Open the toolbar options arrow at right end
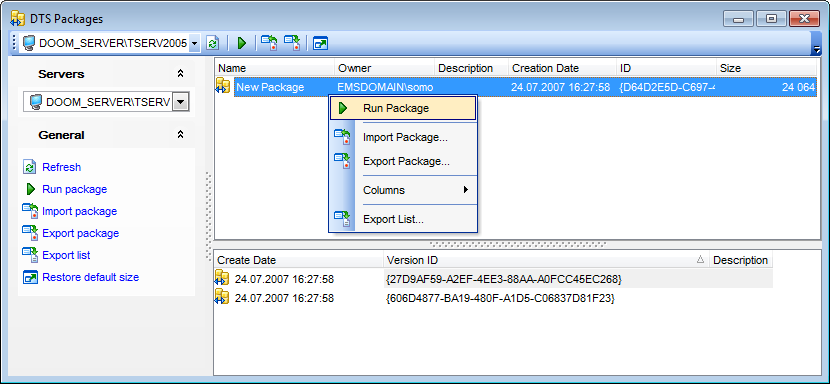The width and height of the screenshot is (830, 384). pyautogui.click(x=816, y=49)
